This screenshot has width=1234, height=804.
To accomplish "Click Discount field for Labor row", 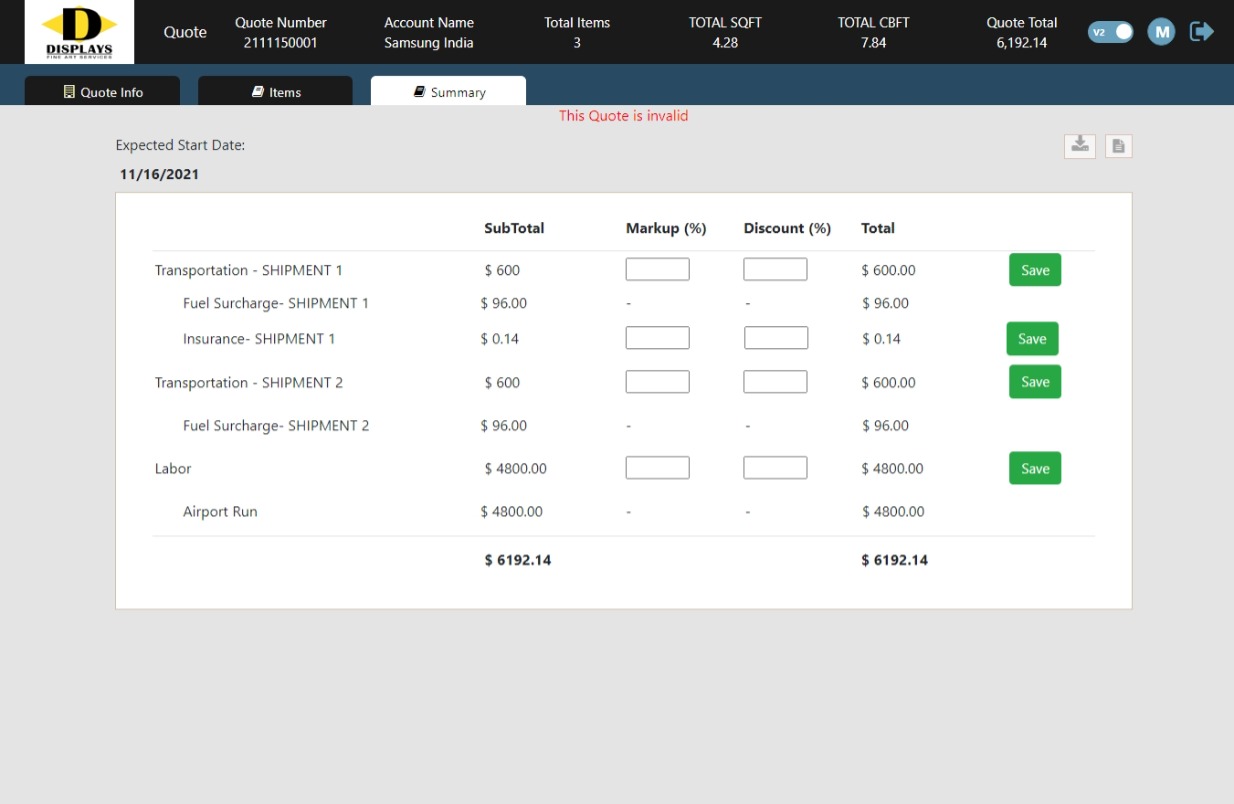I will pyautogui.click(x=775, y=468).
